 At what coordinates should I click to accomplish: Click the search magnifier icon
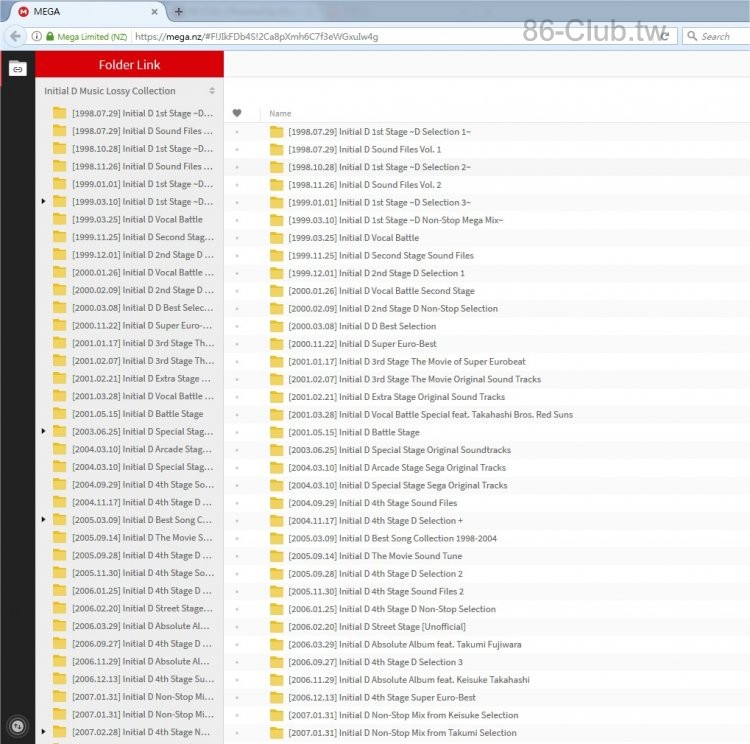point(692,36)
